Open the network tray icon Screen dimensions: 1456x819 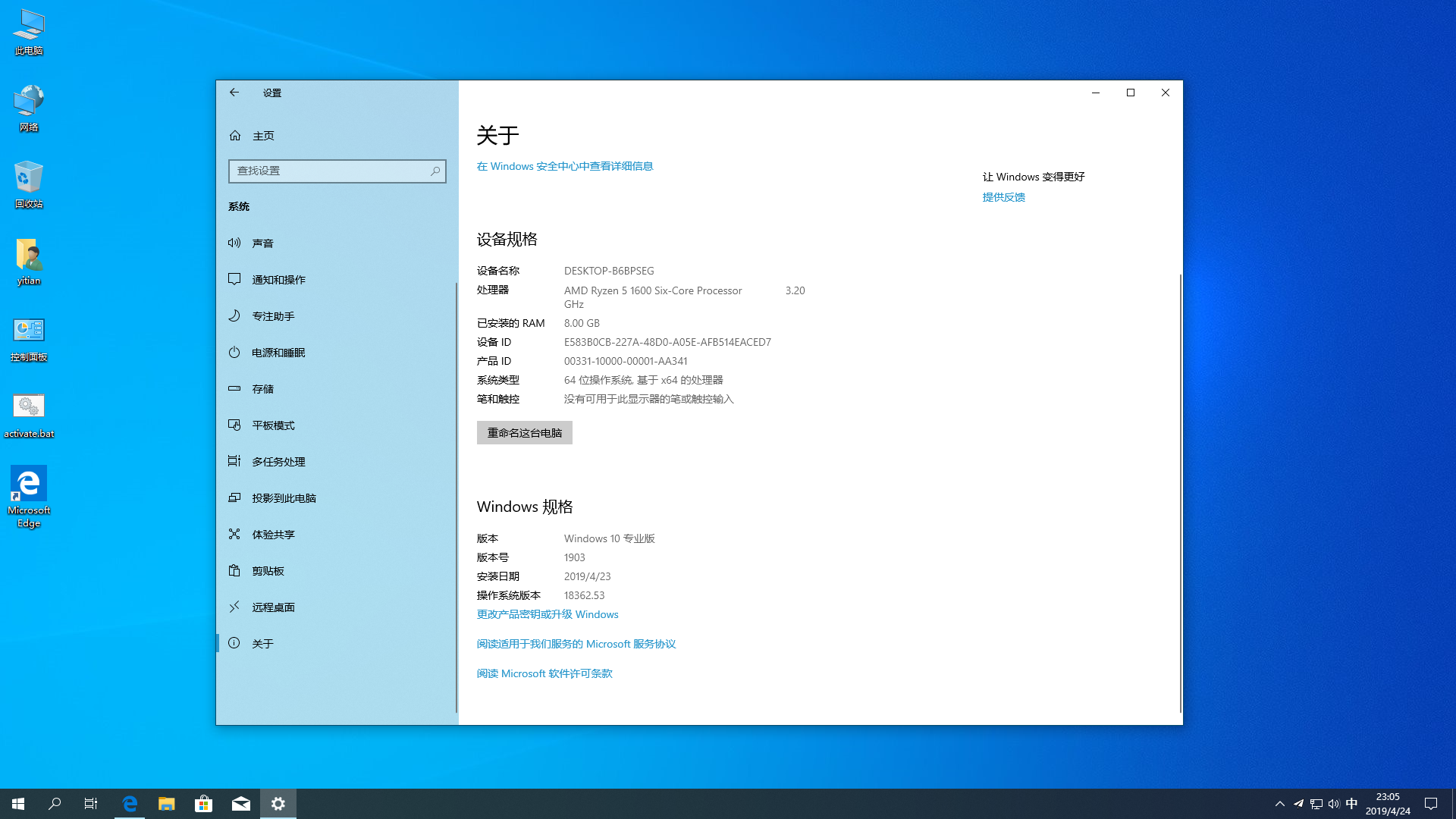(x=1316, y=804)
